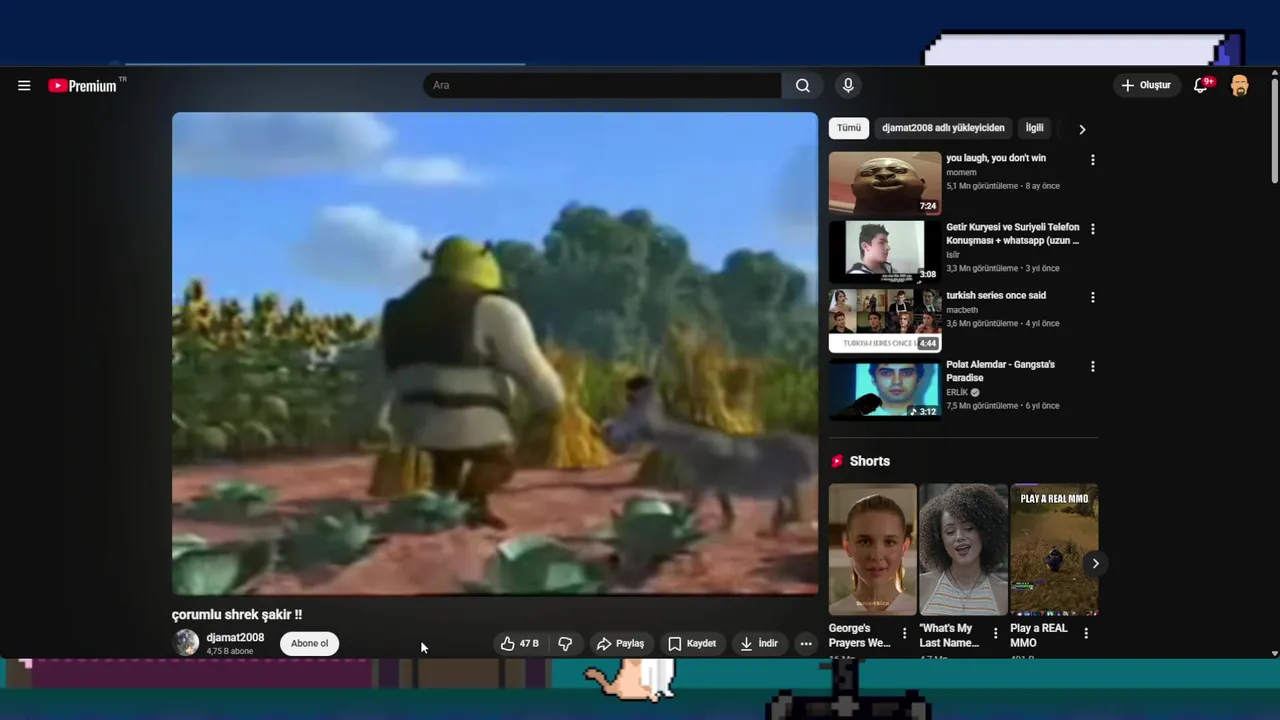
Task: Open the Oluştur create button
Action: [1146, 86]
